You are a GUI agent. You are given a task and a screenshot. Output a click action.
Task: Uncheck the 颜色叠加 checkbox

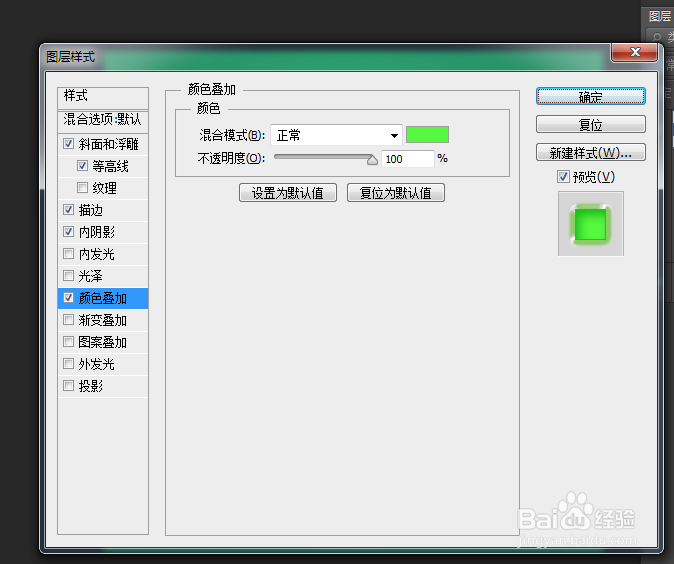[68, 297]
